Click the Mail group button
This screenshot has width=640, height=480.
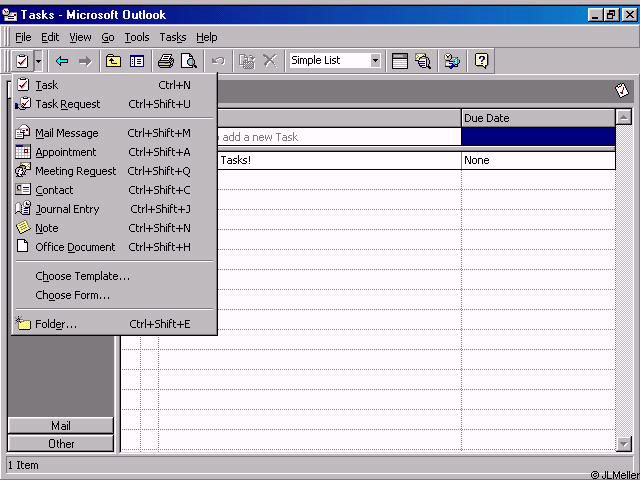(61, 426)
